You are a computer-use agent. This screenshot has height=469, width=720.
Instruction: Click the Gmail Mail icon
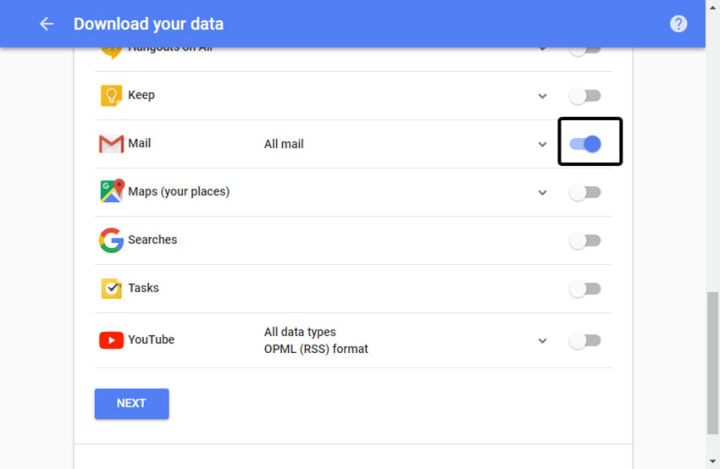(111, 144)
